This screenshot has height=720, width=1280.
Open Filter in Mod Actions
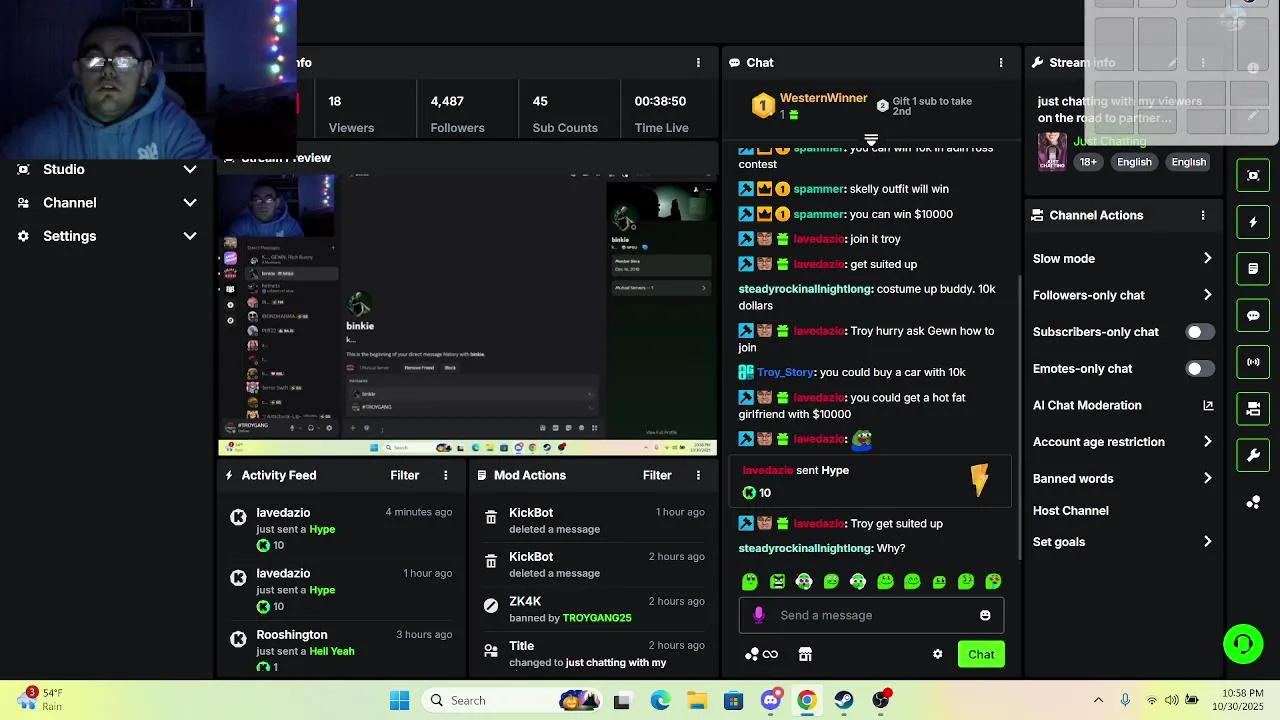pos(657,475)
